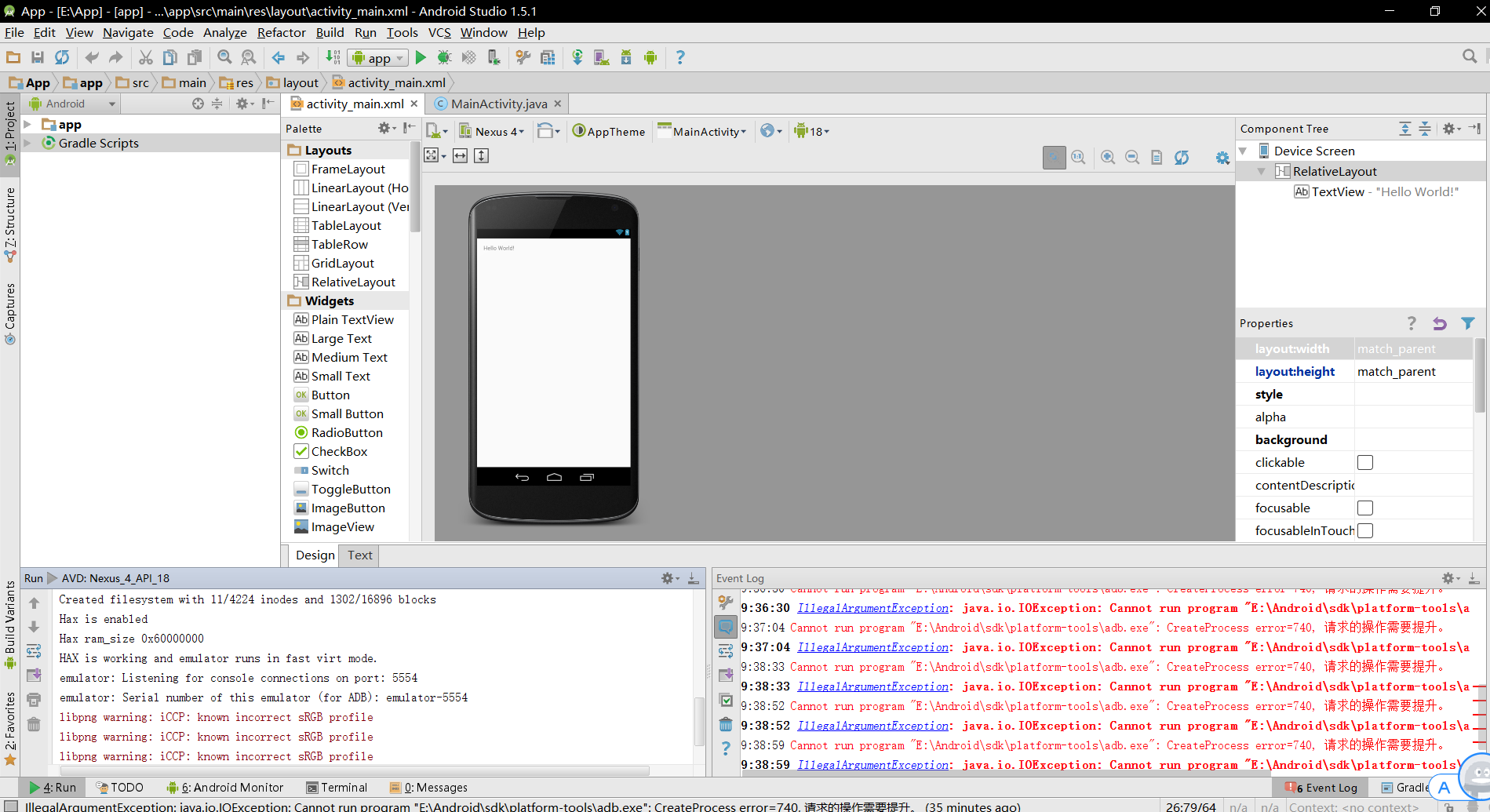
Task: Open the VCS menu
Action: click(x=439, y=32)
